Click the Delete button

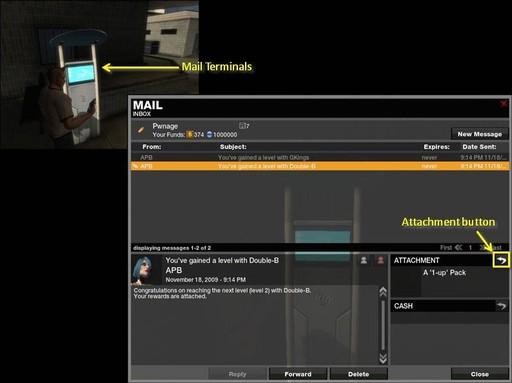359,374
